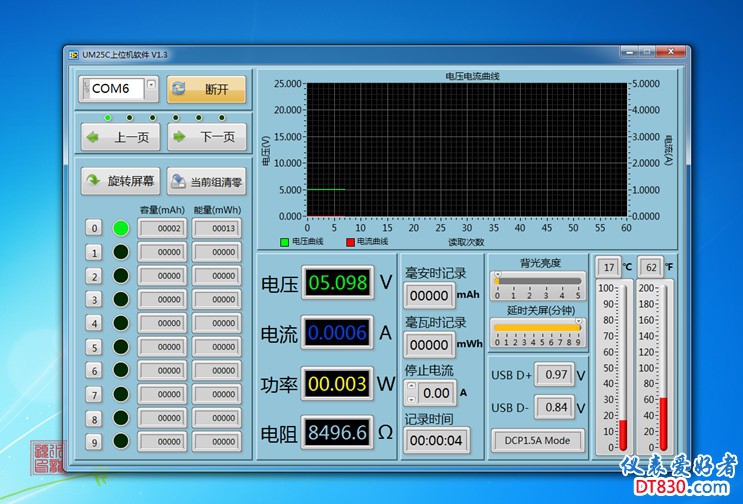Select data group 9 button
This screenshot has height=504, width=743.
94,441
